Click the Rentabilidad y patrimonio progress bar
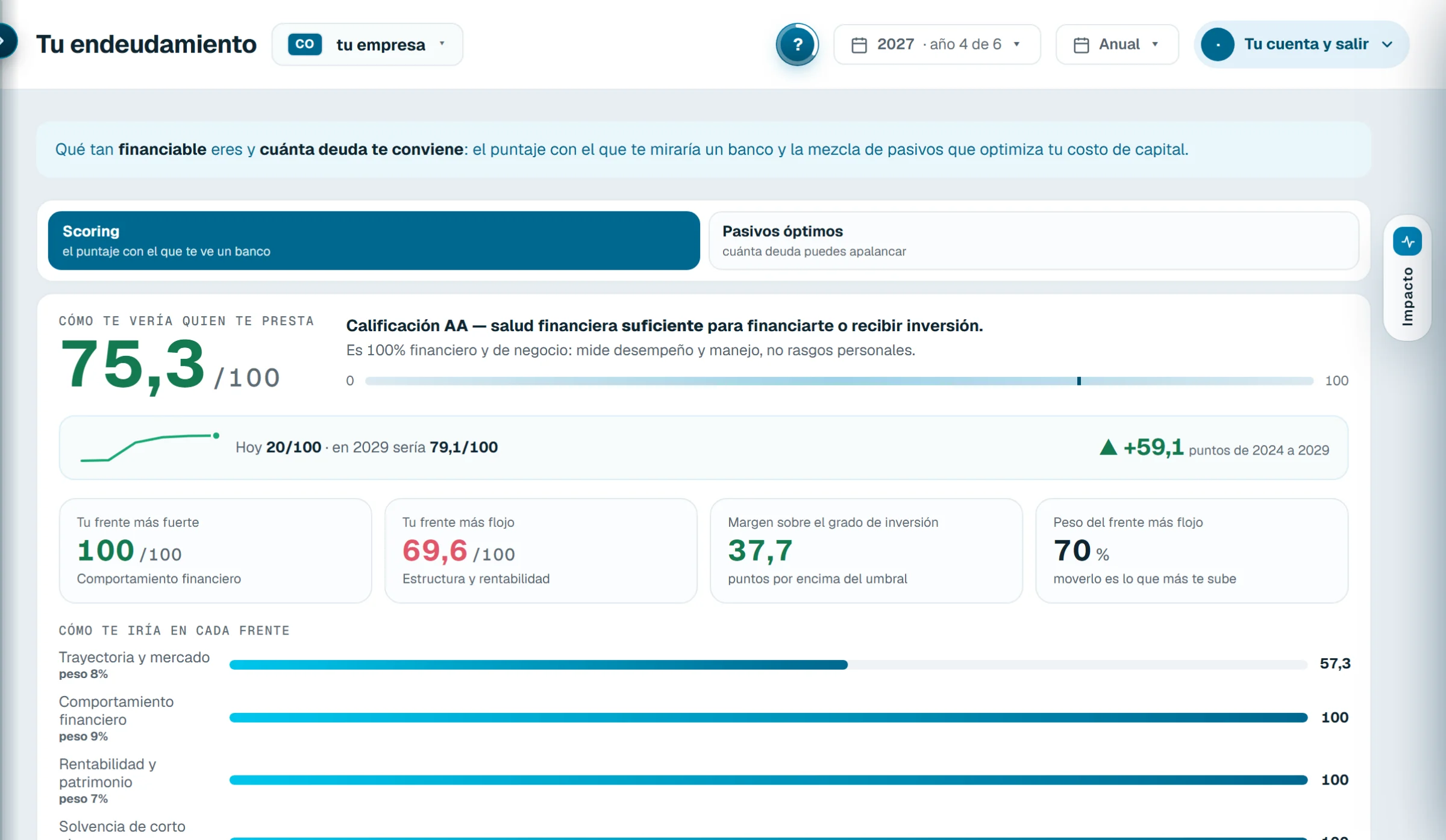Viewport: 1446px width, 840px height. 768,780
